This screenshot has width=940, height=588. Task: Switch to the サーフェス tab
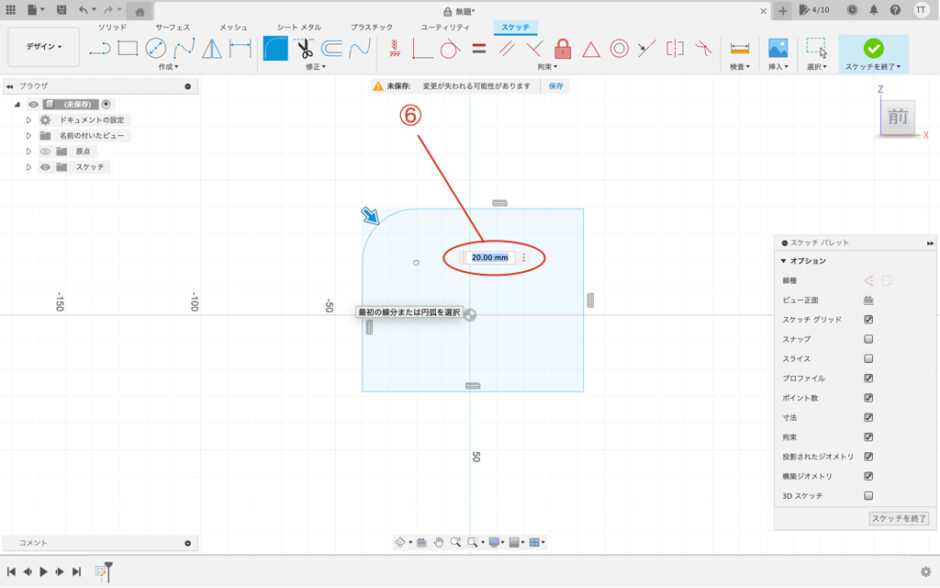[x=172, y=27]
